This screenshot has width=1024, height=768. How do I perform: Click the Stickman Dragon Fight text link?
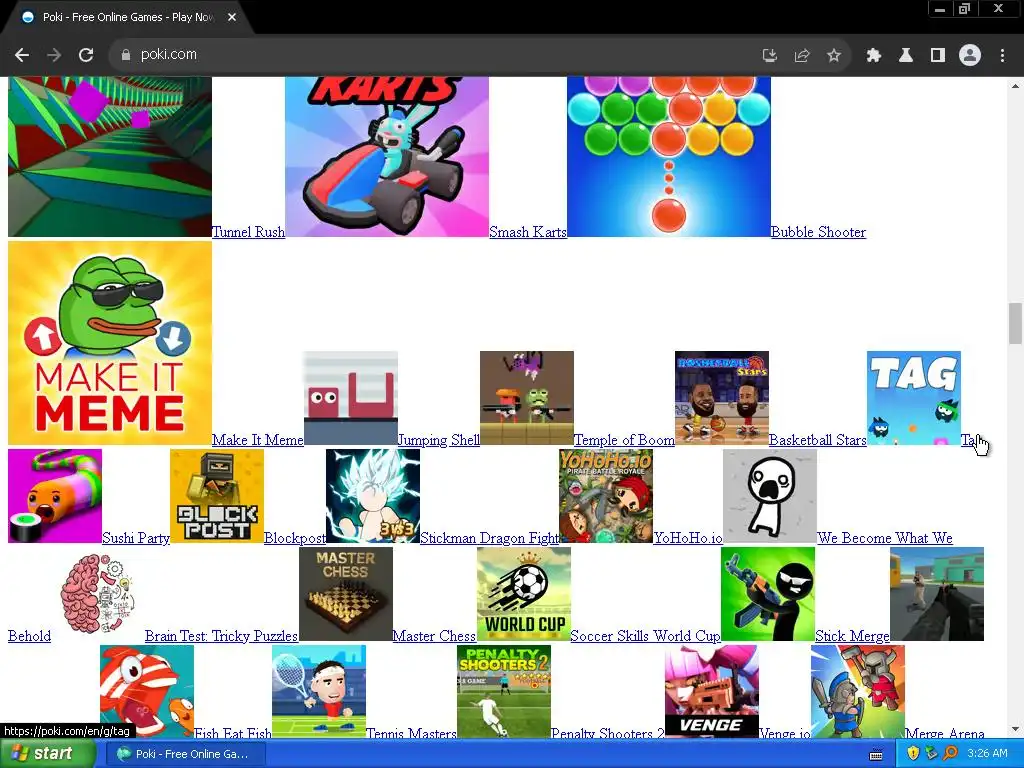[489, 538]
